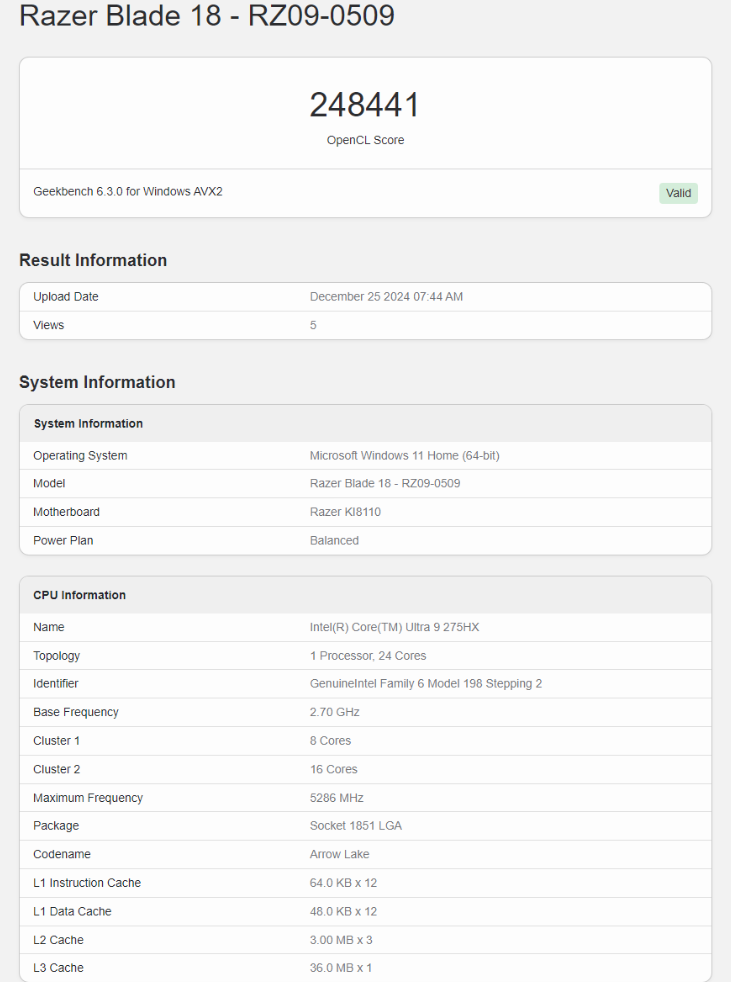Click the Motherboard value Razer KI8110
Screen dimensions: 731x982
click(345, 512)
